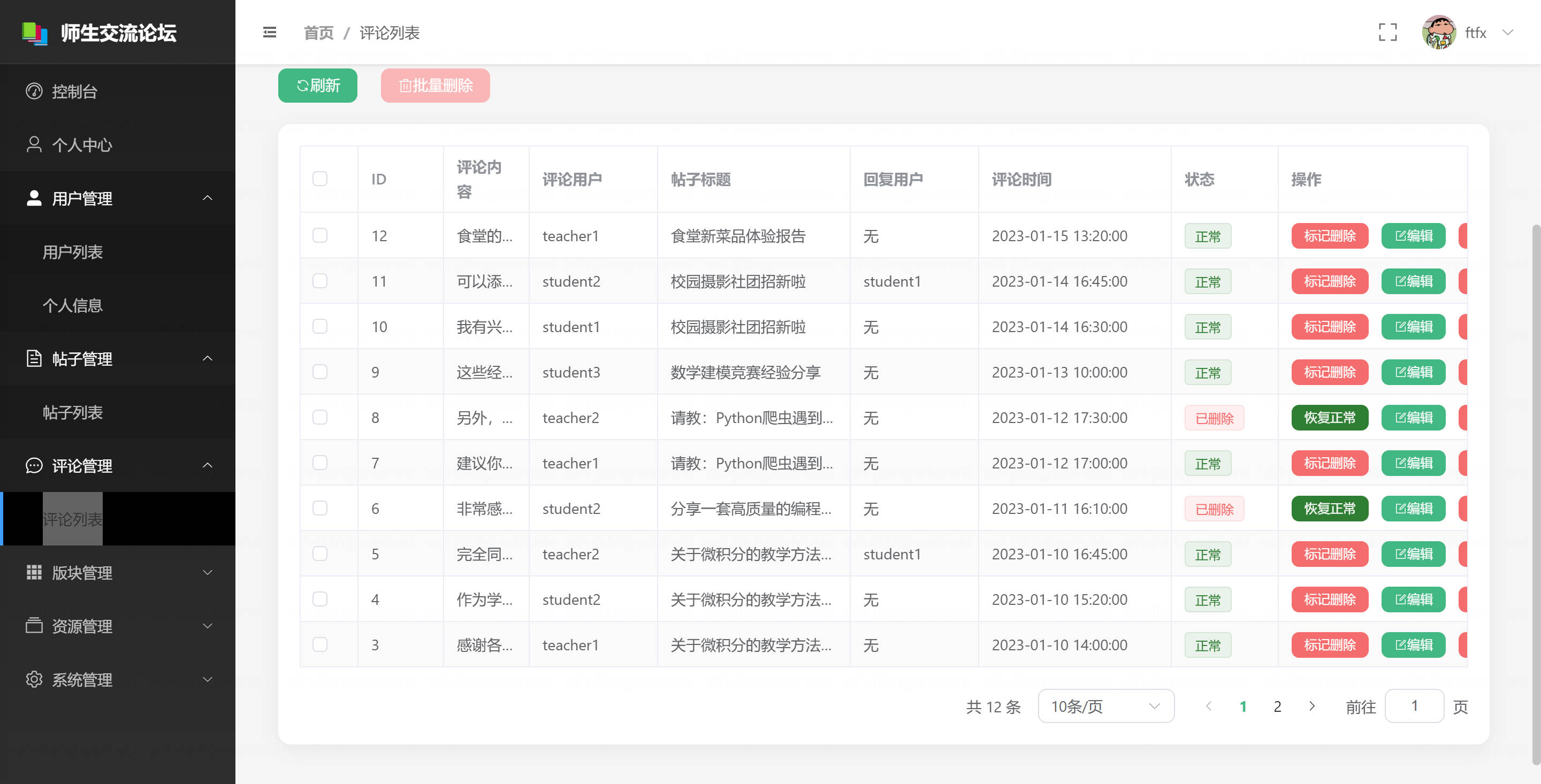Viewport: 1541px width, 784px height.
Task: Check the row with ID 7
Action: point(320,462)
